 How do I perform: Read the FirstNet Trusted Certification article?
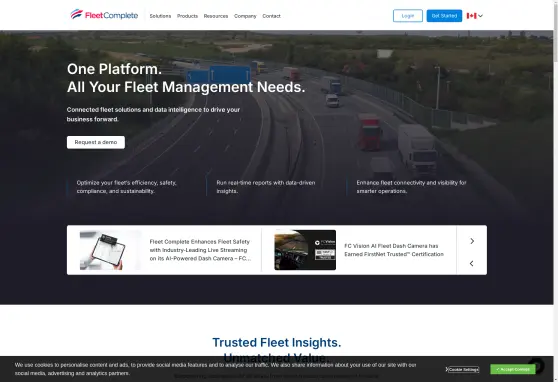click(x=394, y=250)
